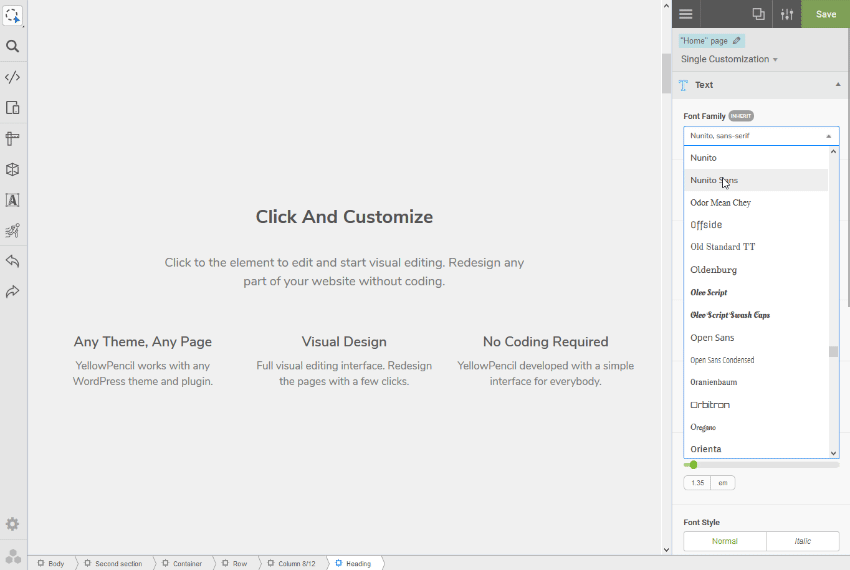Select Oregano font
Viewport: 850px width, 570px height.
(x=756, y=427)
